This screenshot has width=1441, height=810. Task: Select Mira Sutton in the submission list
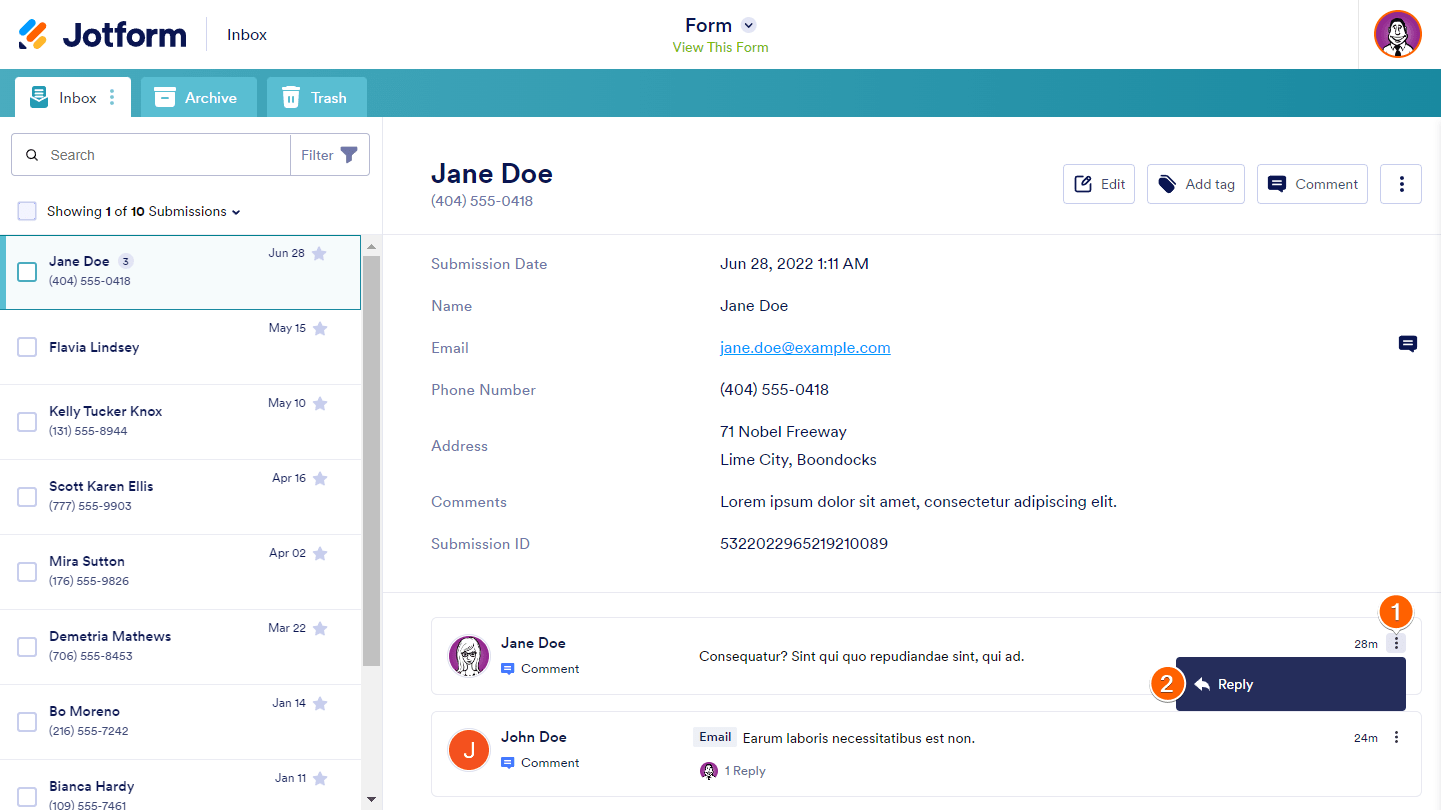180,572
